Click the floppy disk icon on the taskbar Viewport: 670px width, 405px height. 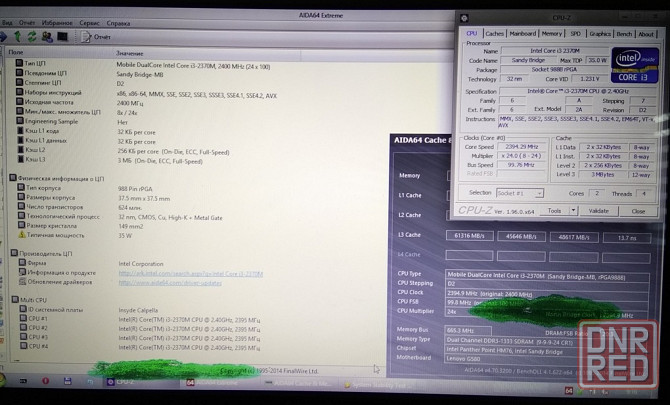[68, 381]
